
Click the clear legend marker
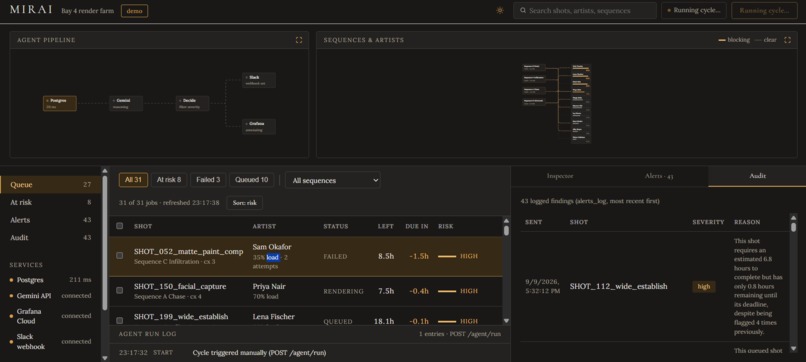(758, 40)
